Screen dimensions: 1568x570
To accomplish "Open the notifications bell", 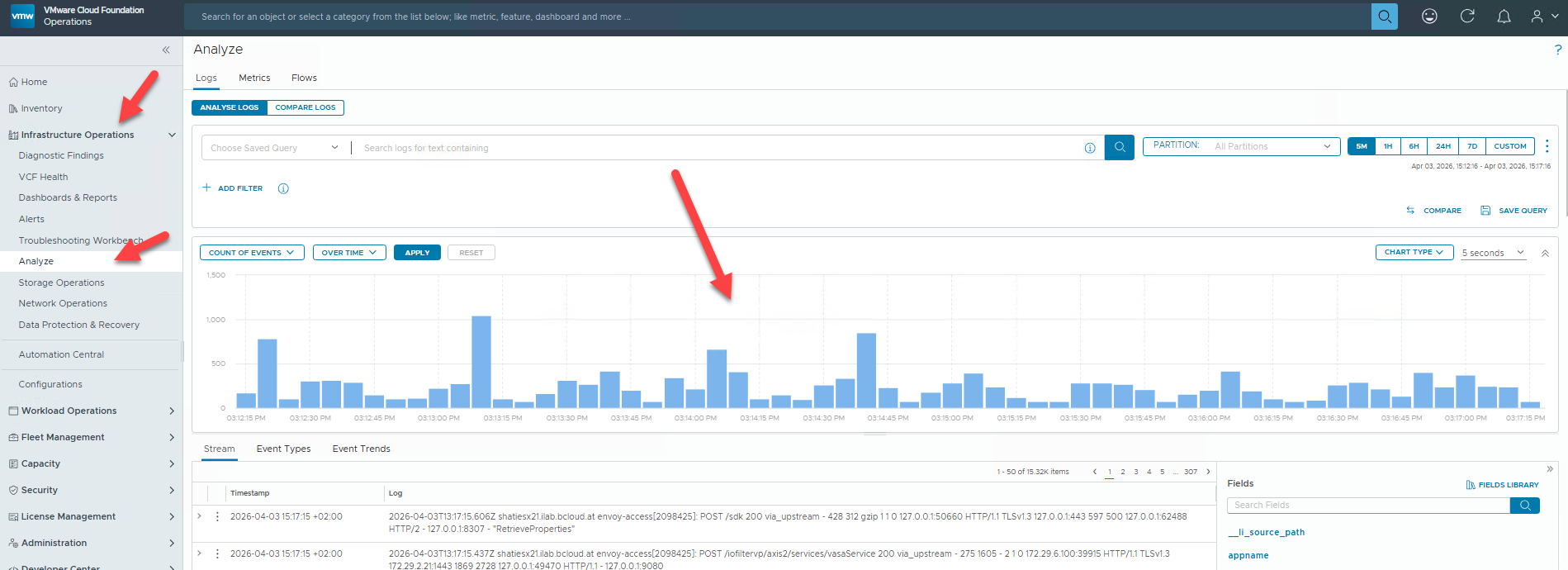I will click(x=1504, y=17).
